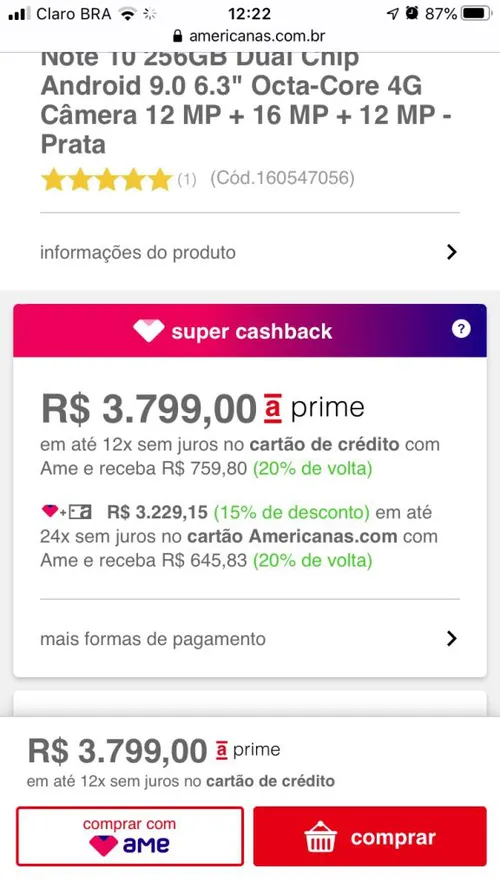The width and height of the screenshot is (500, 889).
Task: Expand mais formas de pagamento chevron
Action: tap(451, 639)
